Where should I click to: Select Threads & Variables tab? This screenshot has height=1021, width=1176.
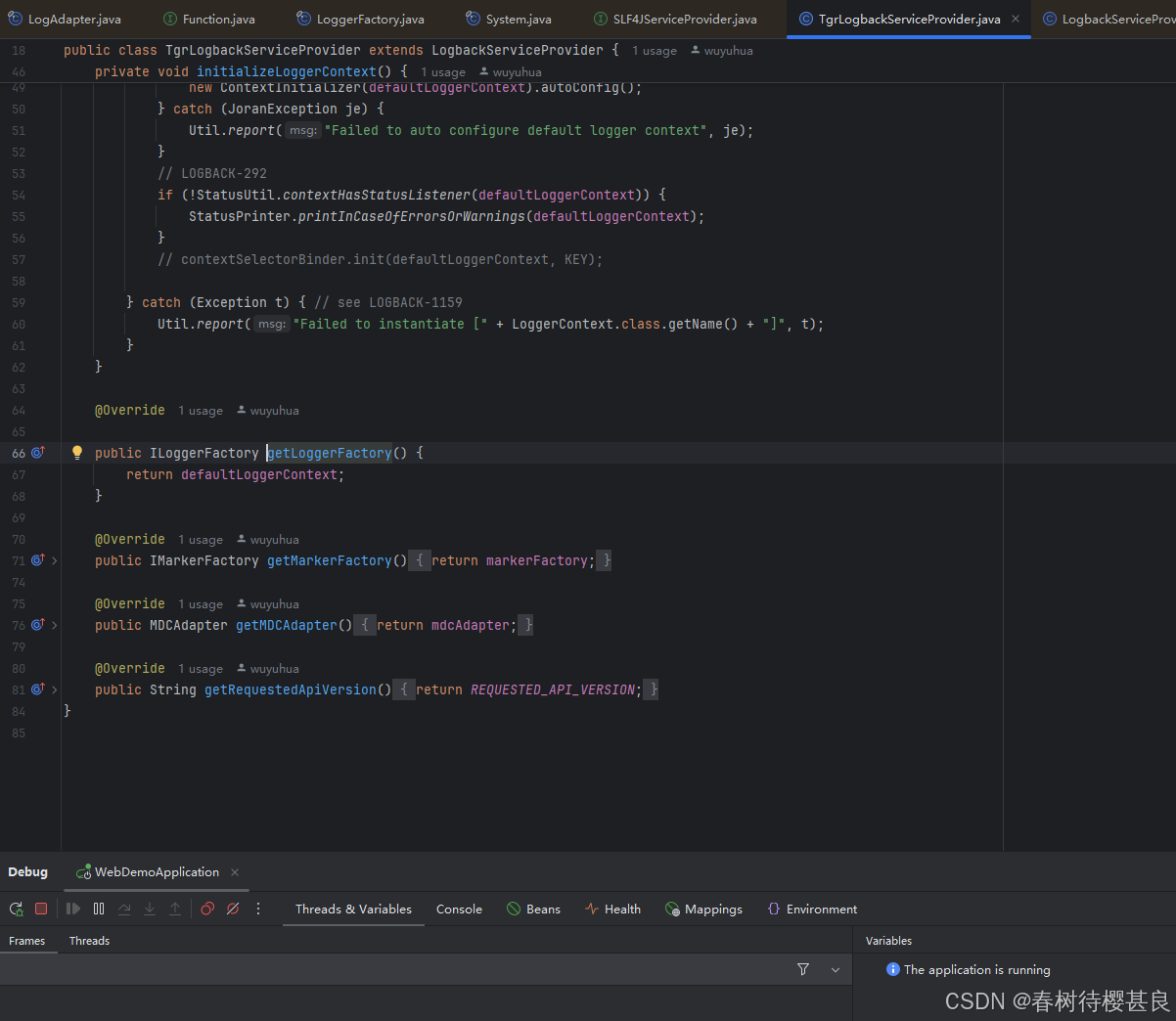[353, 909]
